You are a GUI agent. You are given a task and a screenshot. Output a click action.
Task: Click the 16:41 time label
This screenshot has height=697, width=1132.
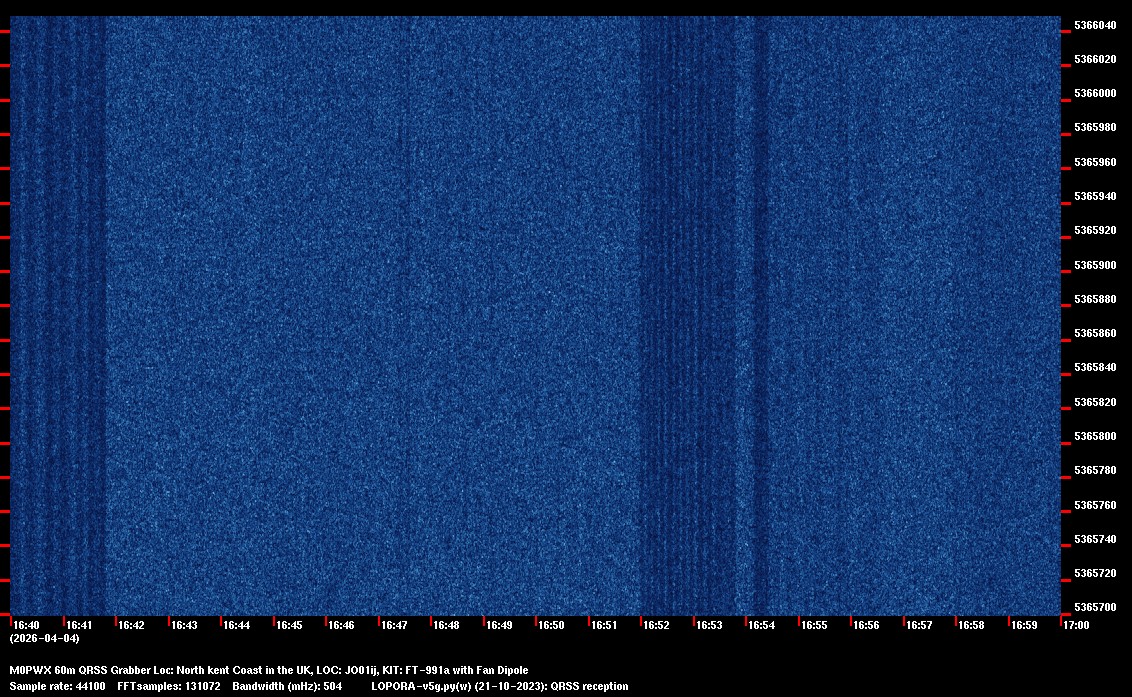point(79,625)
